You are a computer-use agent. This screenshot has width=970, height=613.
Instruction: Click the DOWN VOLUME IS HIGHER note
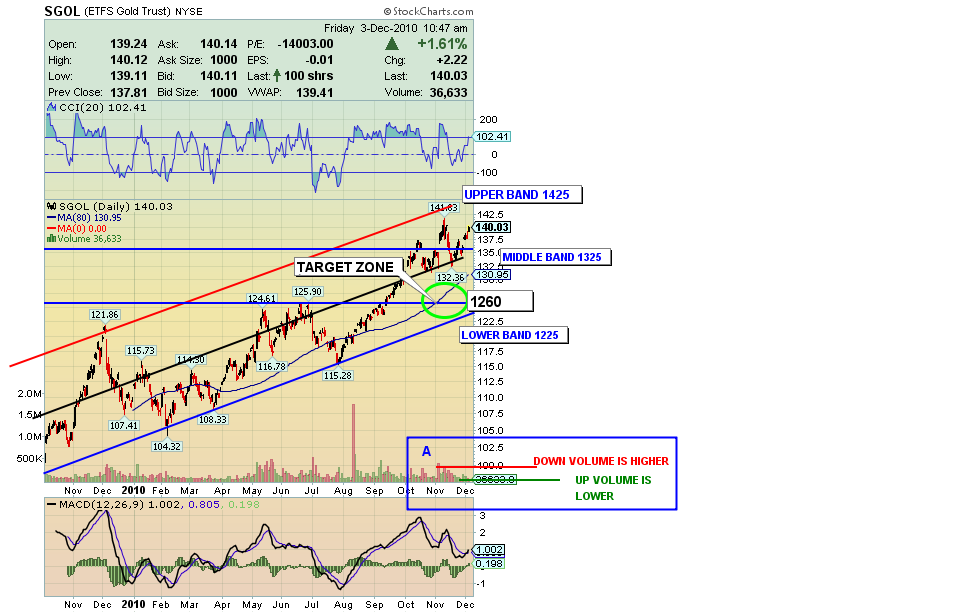[601, 461]
